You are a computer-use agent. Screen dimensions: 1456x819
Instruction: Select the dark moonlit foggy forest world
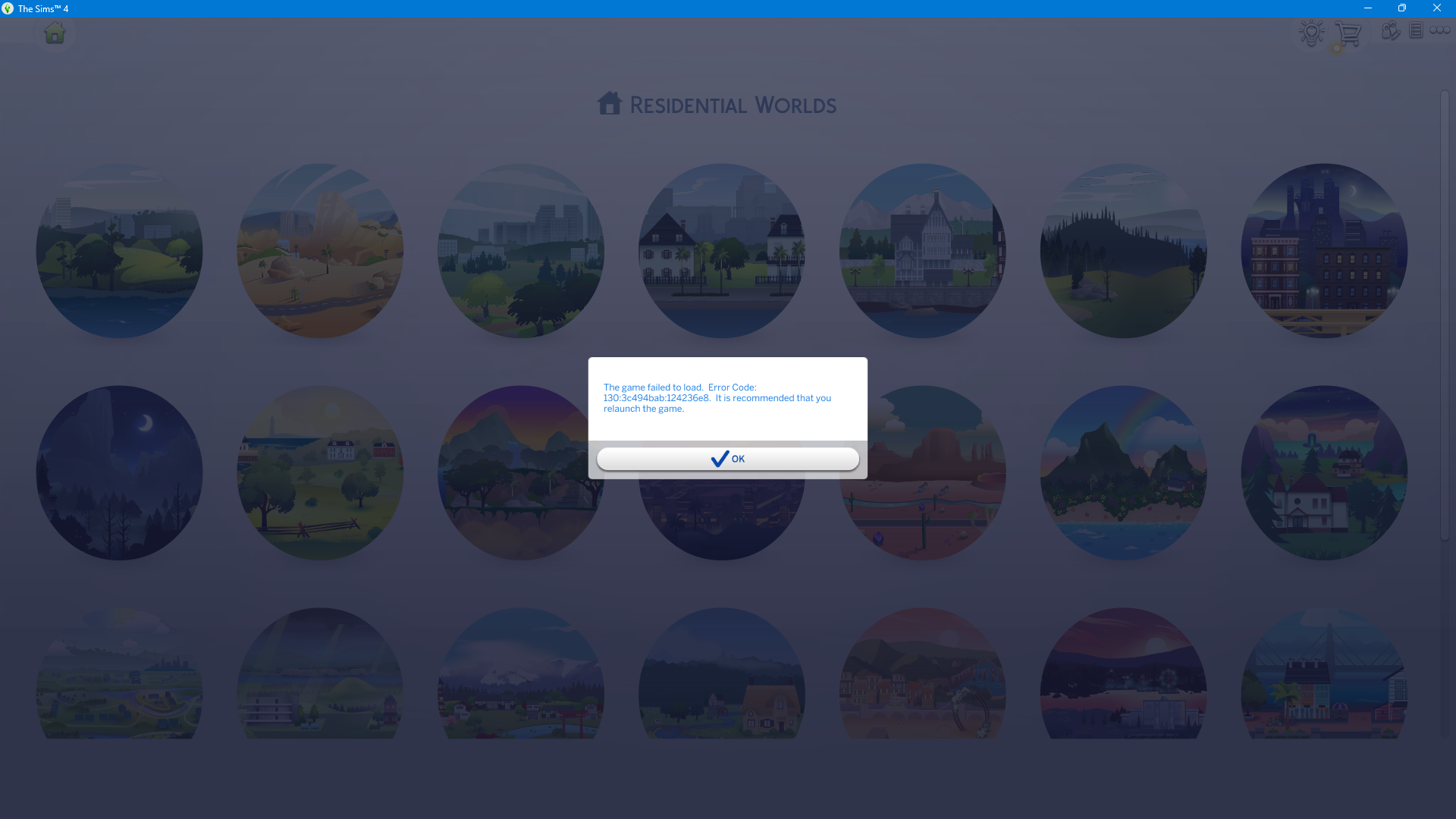(x=119, y=472)
